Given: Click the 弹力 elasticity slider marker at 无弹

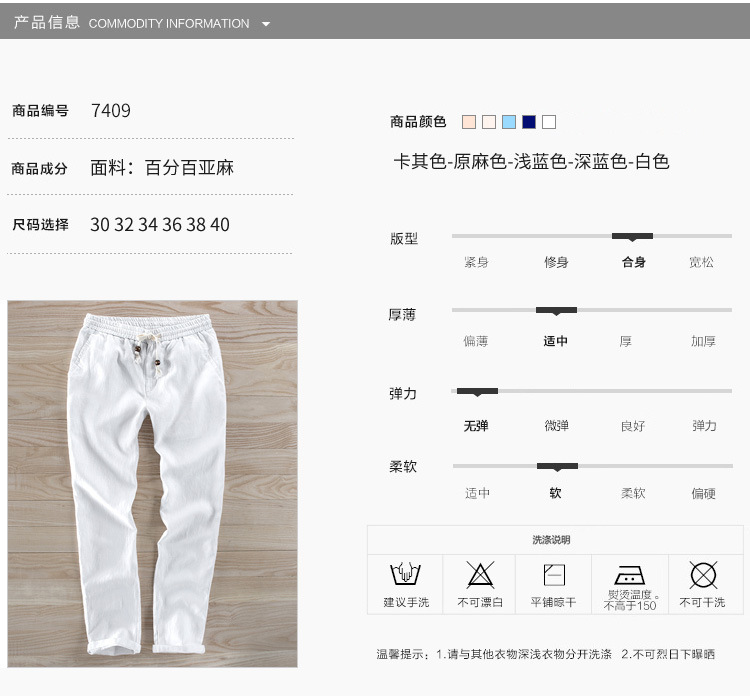Looking at the screenshot, I should pos(477,392).
